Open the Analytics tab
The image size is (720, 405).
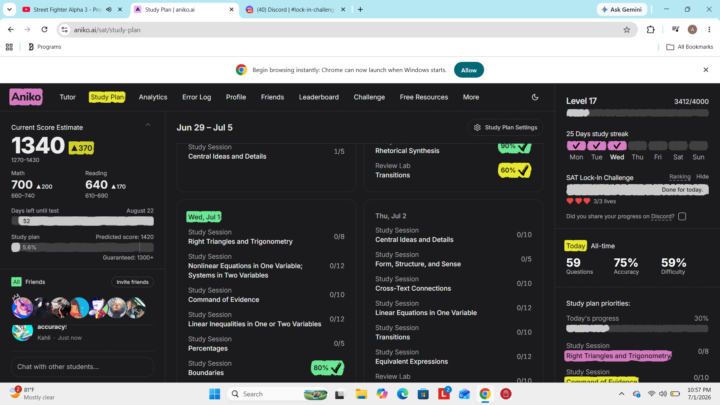coord(153,97)
